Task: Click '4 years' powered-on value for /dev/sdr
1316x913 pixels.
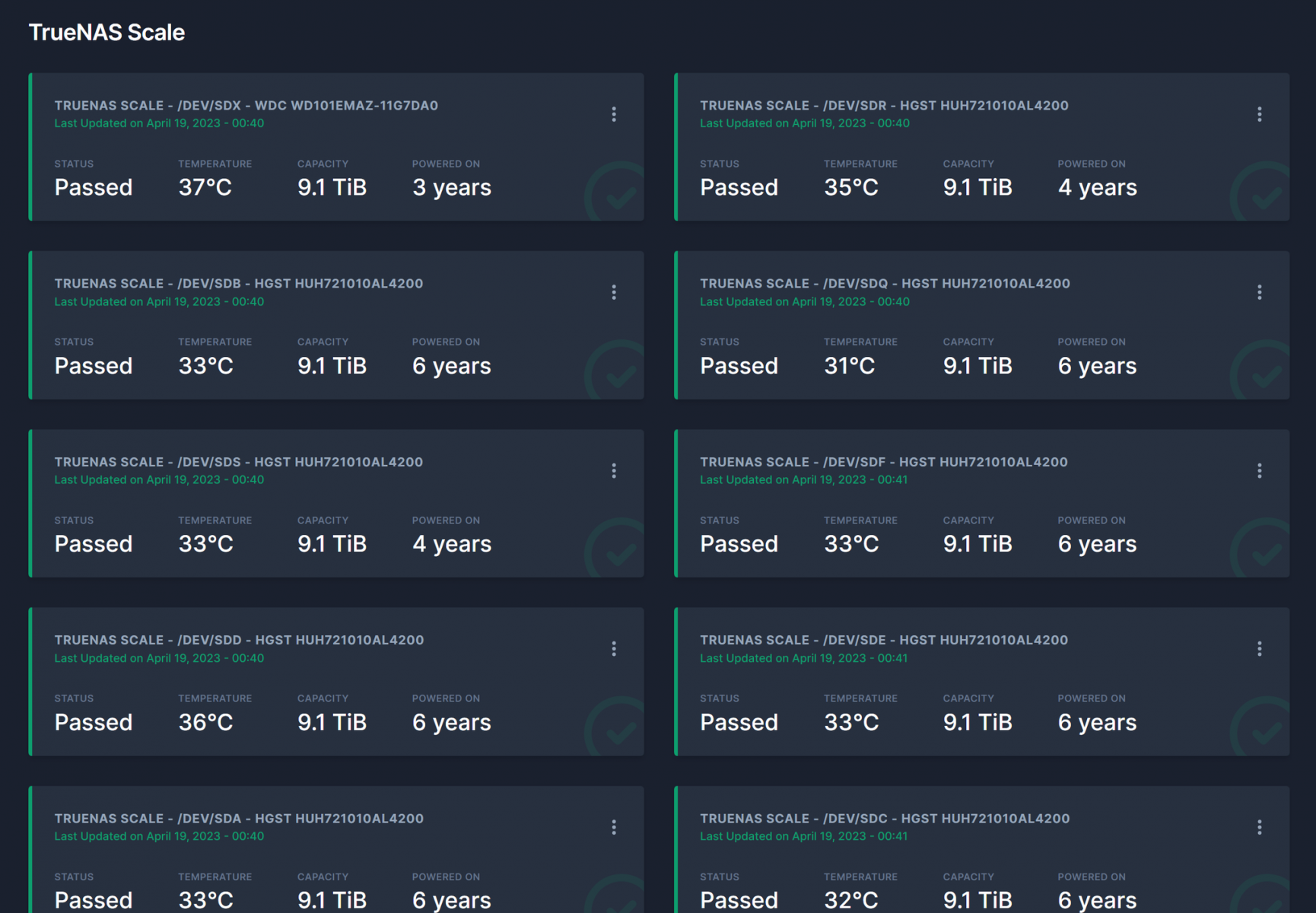Action: (1098, 188)
